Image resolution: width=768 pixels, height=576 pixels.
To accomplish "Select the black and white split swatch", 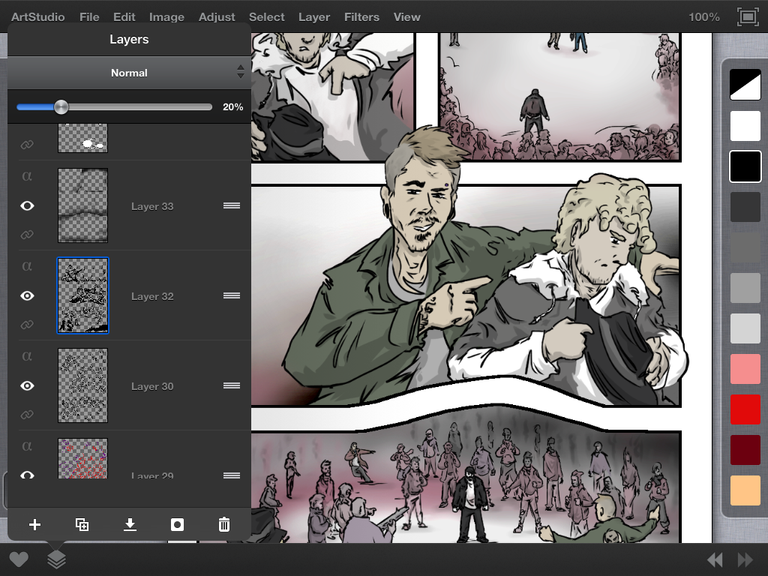I will point(745,84).
